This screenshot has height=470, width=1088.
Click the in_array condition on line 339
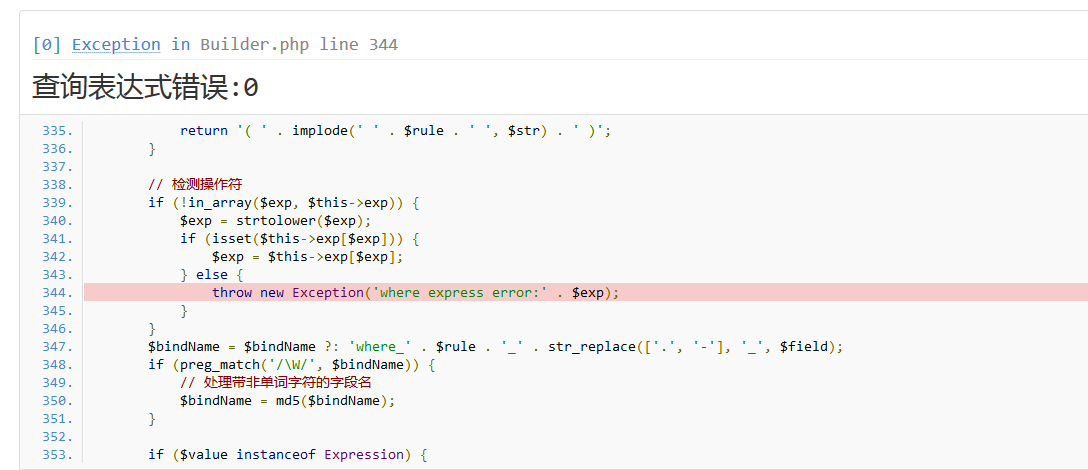pyautogui.click(x=284, y=202)
